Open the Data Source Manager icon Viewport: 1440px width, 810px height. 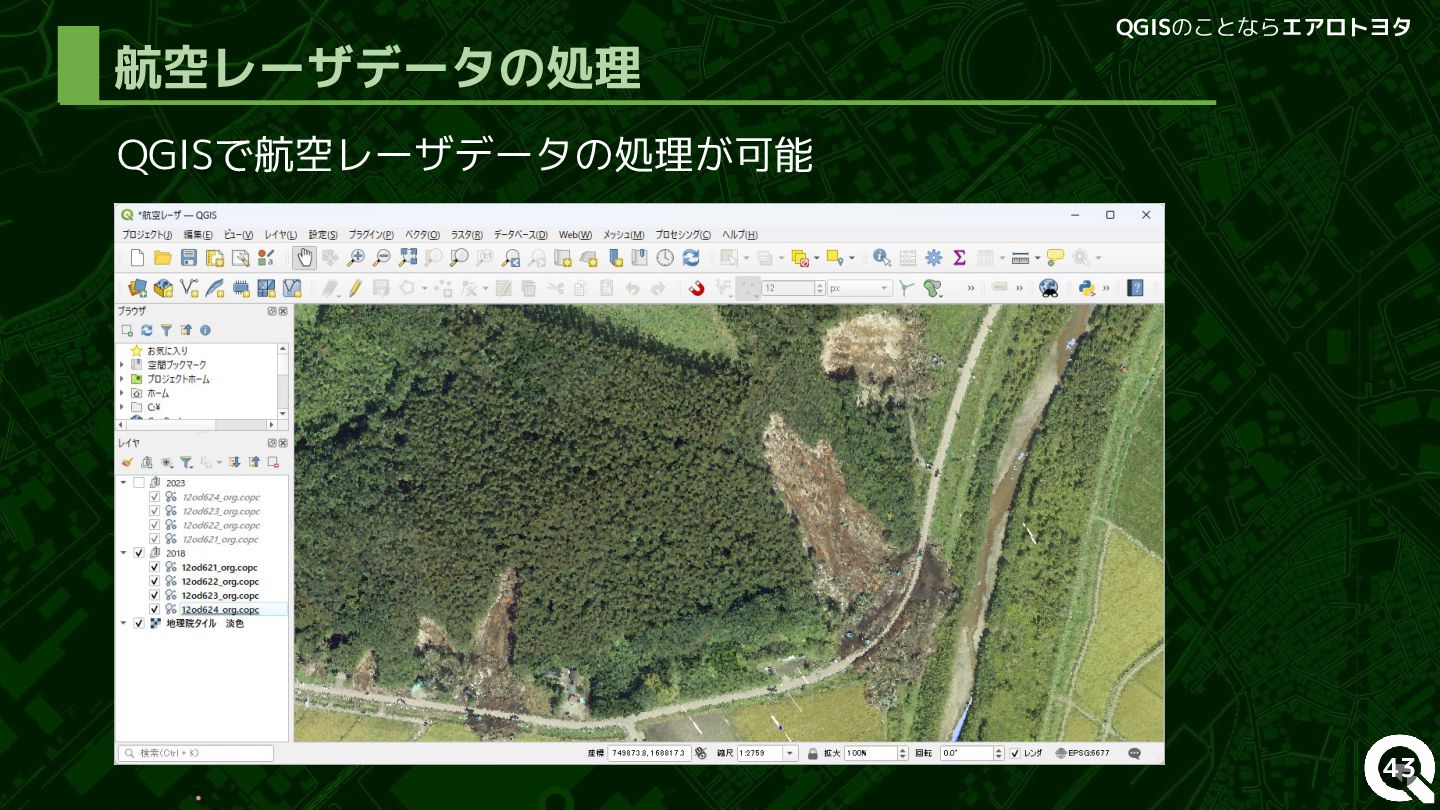point(138,288)
